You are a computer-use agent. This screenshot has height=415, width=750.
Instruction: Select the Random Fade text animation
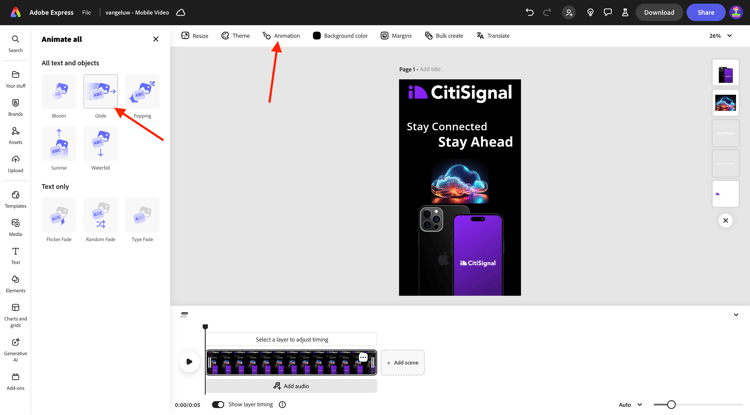tap(100, 215)
